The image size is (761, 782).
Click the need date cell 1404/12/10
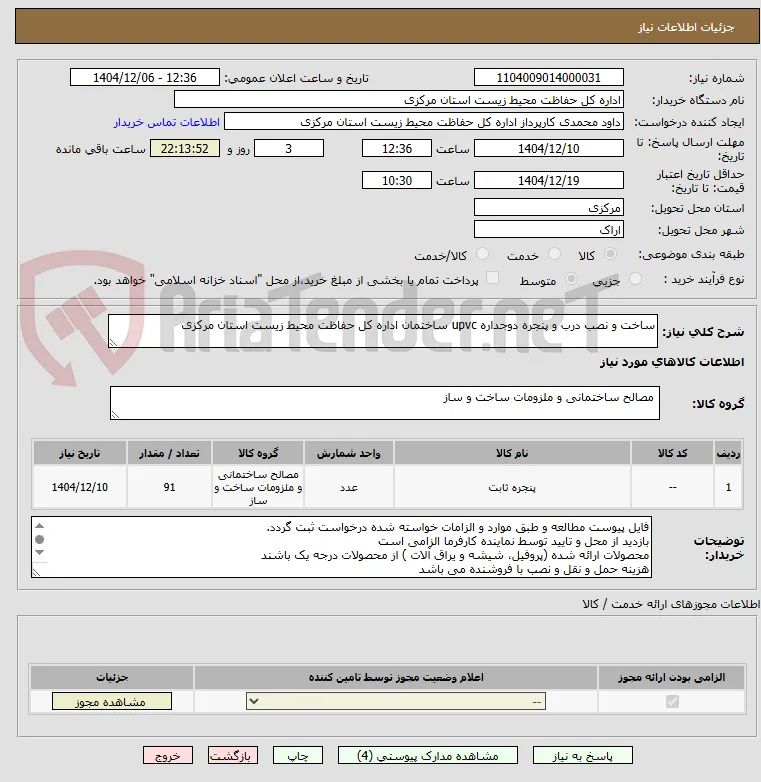coord(80,487)
